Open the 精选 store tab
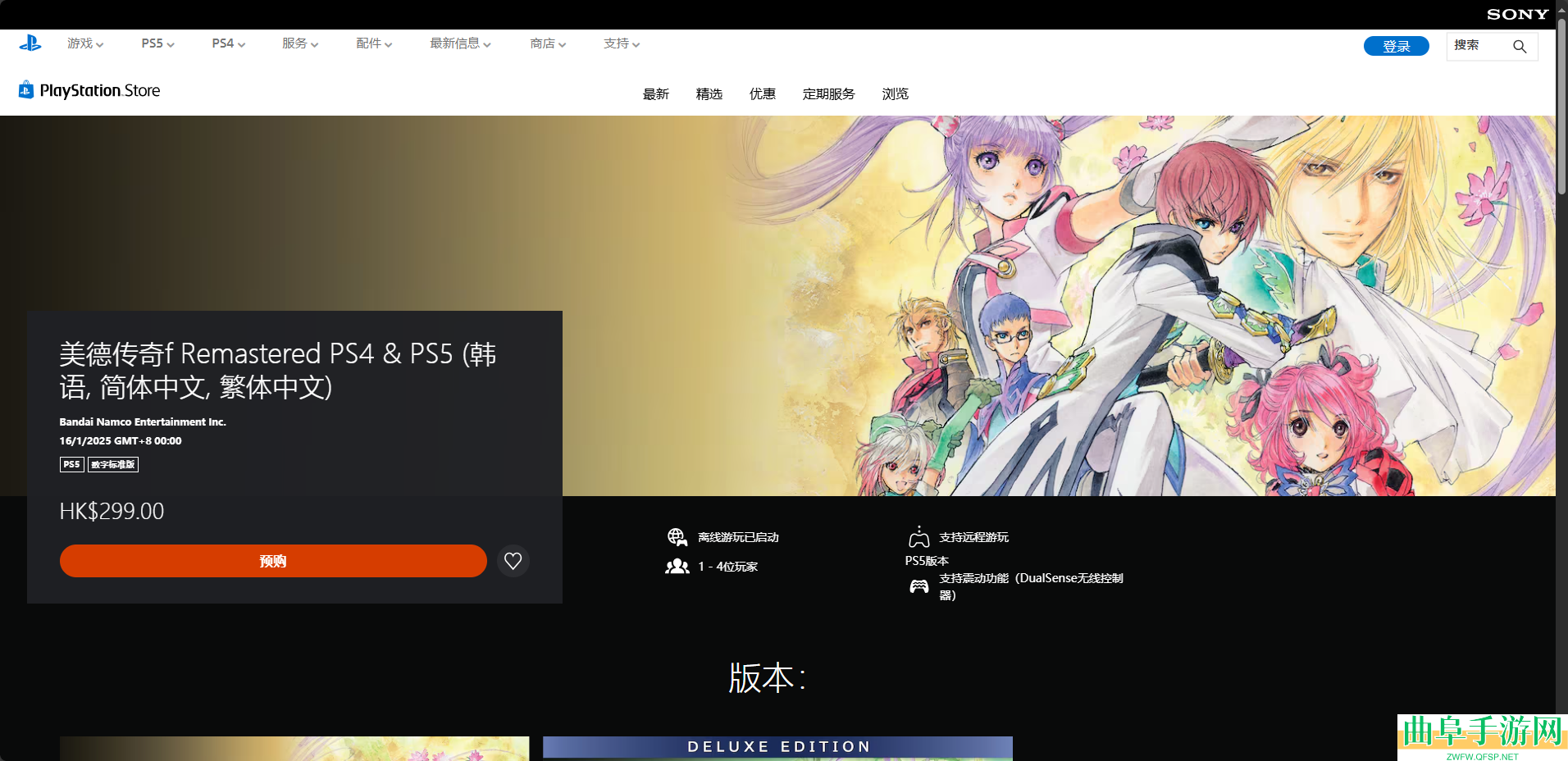 tap(709, 94)
